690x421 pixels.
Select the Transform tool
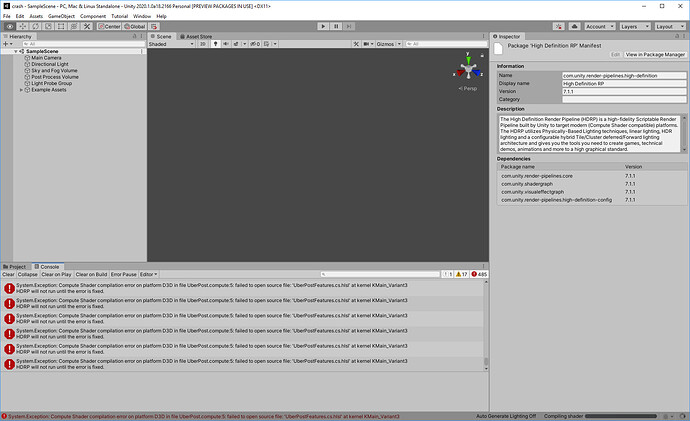point(74,26)
